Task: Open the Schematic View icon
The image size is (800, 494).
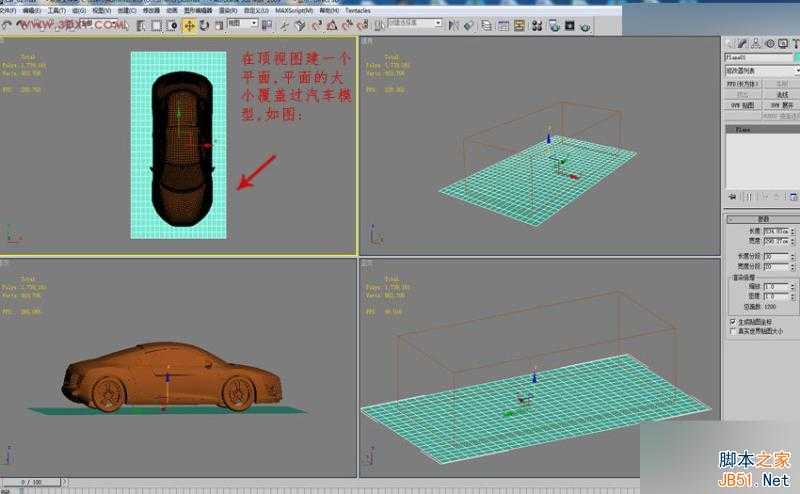Action: coord(519,26)
